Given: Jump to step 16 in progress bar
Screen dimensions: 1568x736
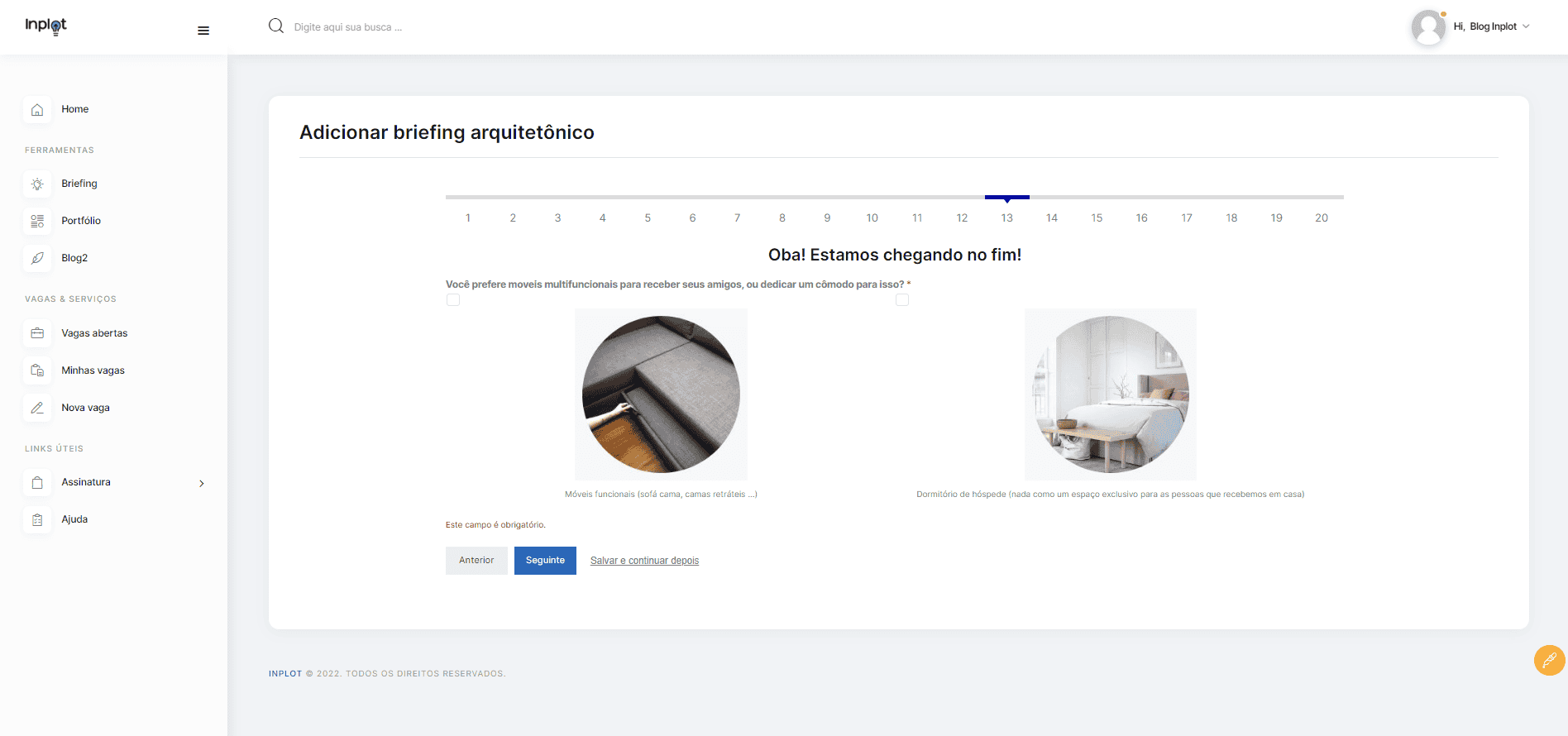Looking at the screenshot, I should (x=1141, y=217).
